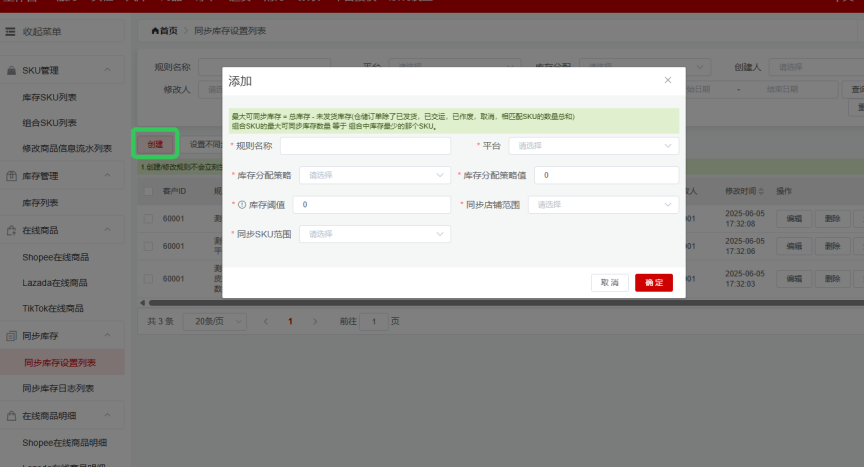864x467 pixels.
Task: Go to next page with pagination arrow
Action: [315, 322]
